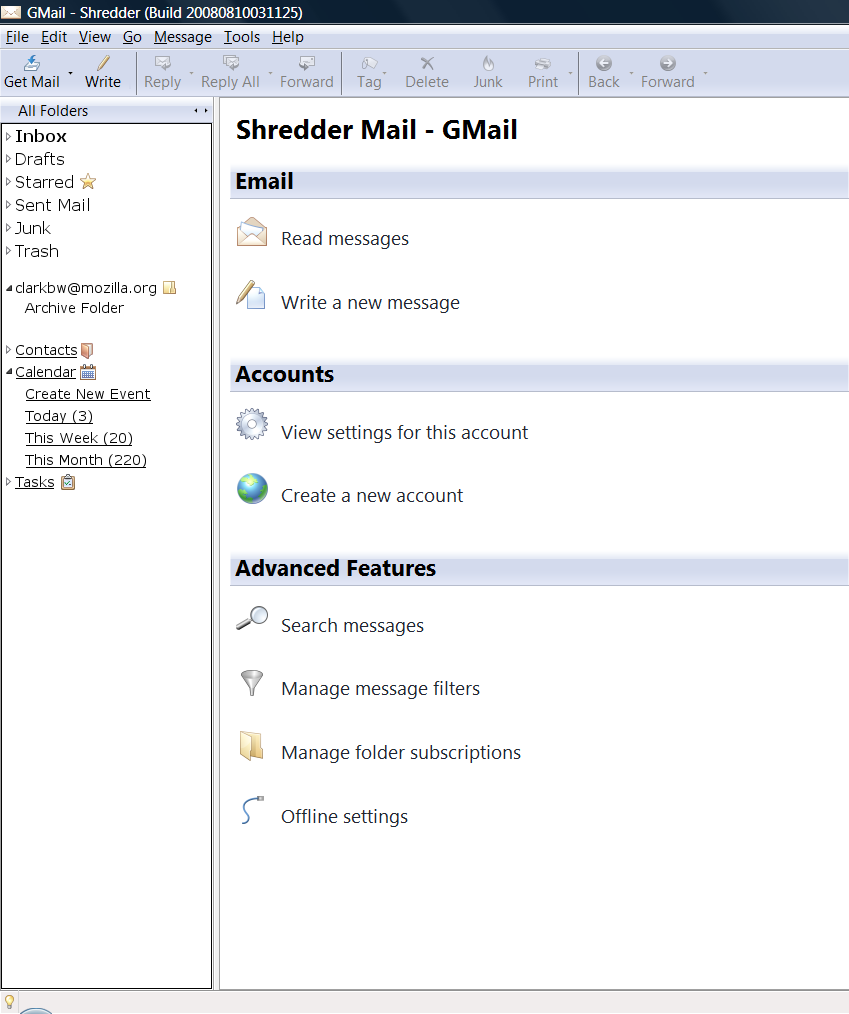Image resolution: width=849 pixels, height=1014 pixels.
Task: Expand the Drafts folder
Action: pyautogui.click(x=8, y=159)
